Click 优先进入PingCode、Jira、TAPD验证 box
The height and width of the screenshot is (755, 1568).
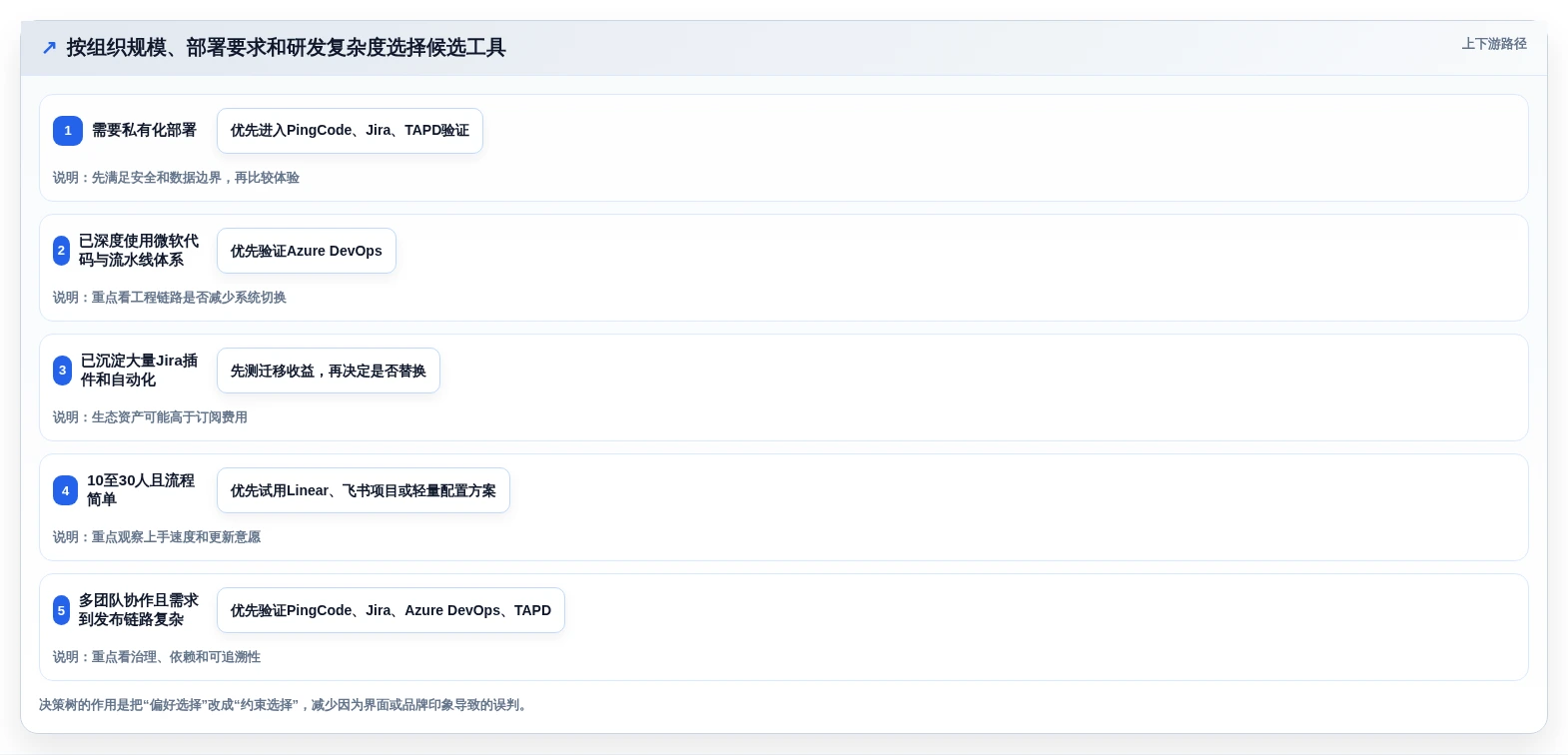pyautogui.click(x=350, y=131)
